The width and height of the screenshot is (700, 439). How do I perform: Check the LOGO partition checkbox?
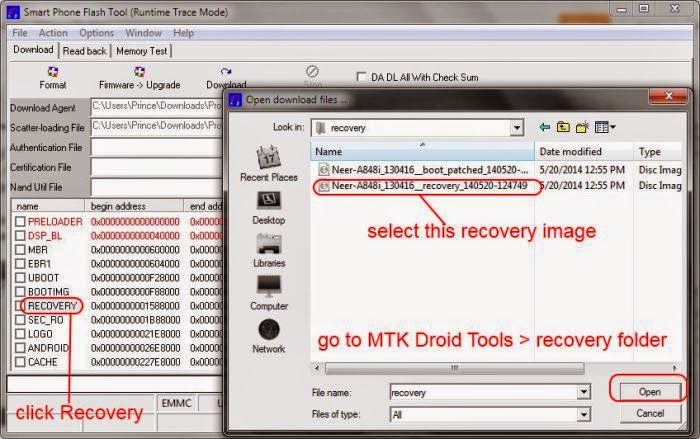pyautogui.click(x=20, y=334)
